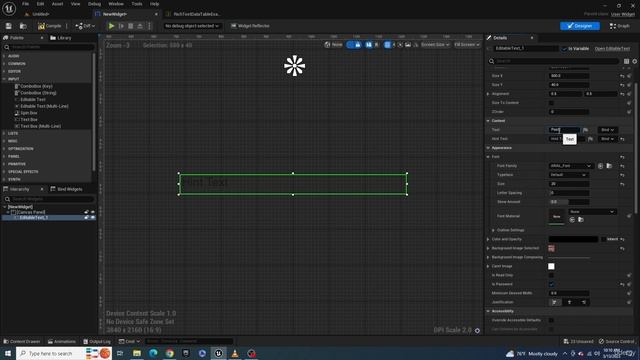Screen dimensions: 640x360
Task: Switch to the Library tab
Action: 61,38
